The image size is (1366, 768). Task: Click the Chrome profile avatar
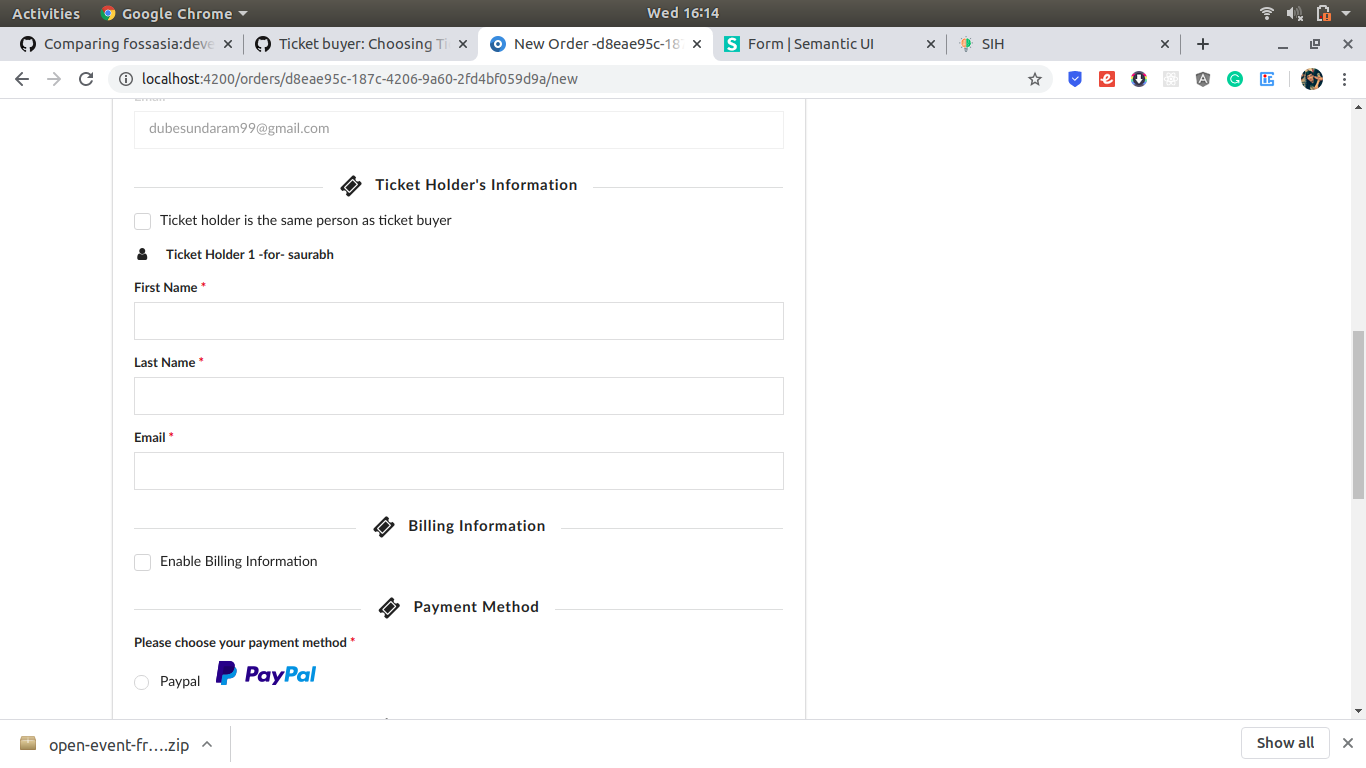click(x=1311, y=78)
